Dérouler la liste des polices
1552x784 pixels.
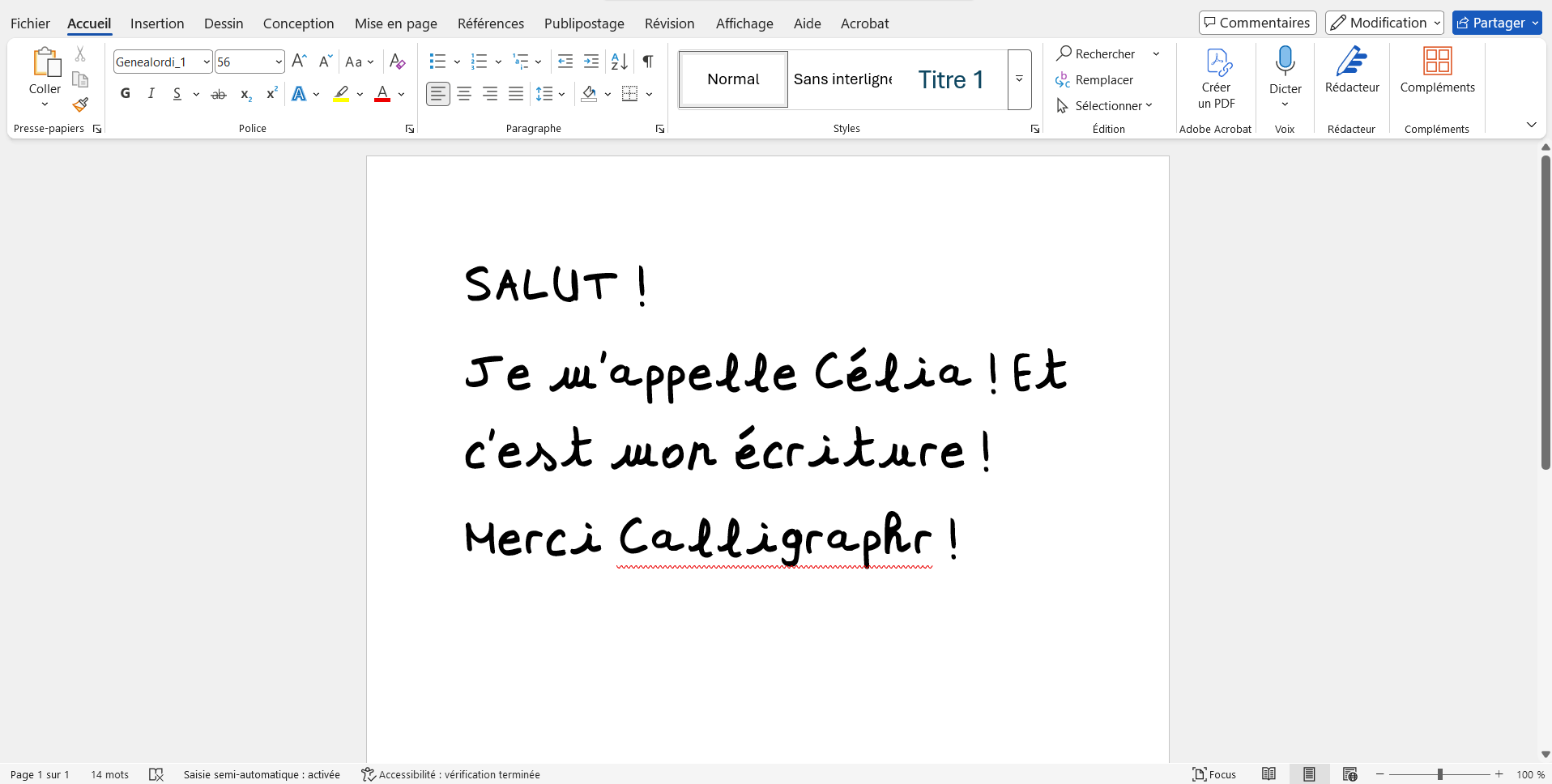point(206,62)
